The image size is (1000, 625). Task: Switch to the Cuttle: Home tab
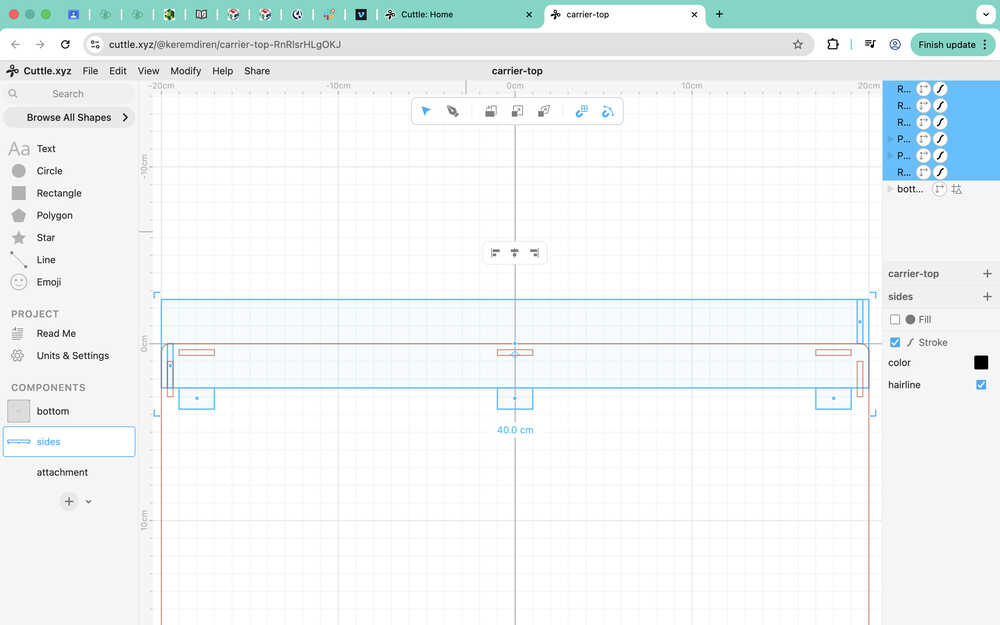(459, 14)
